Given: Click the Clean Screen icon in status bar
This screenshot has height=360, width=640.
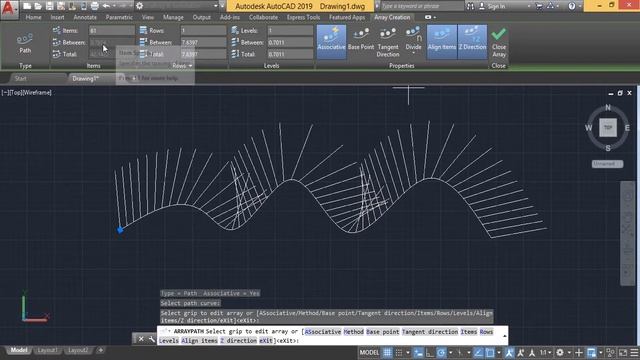Looking at the screenshot, I should pos(622,352).
